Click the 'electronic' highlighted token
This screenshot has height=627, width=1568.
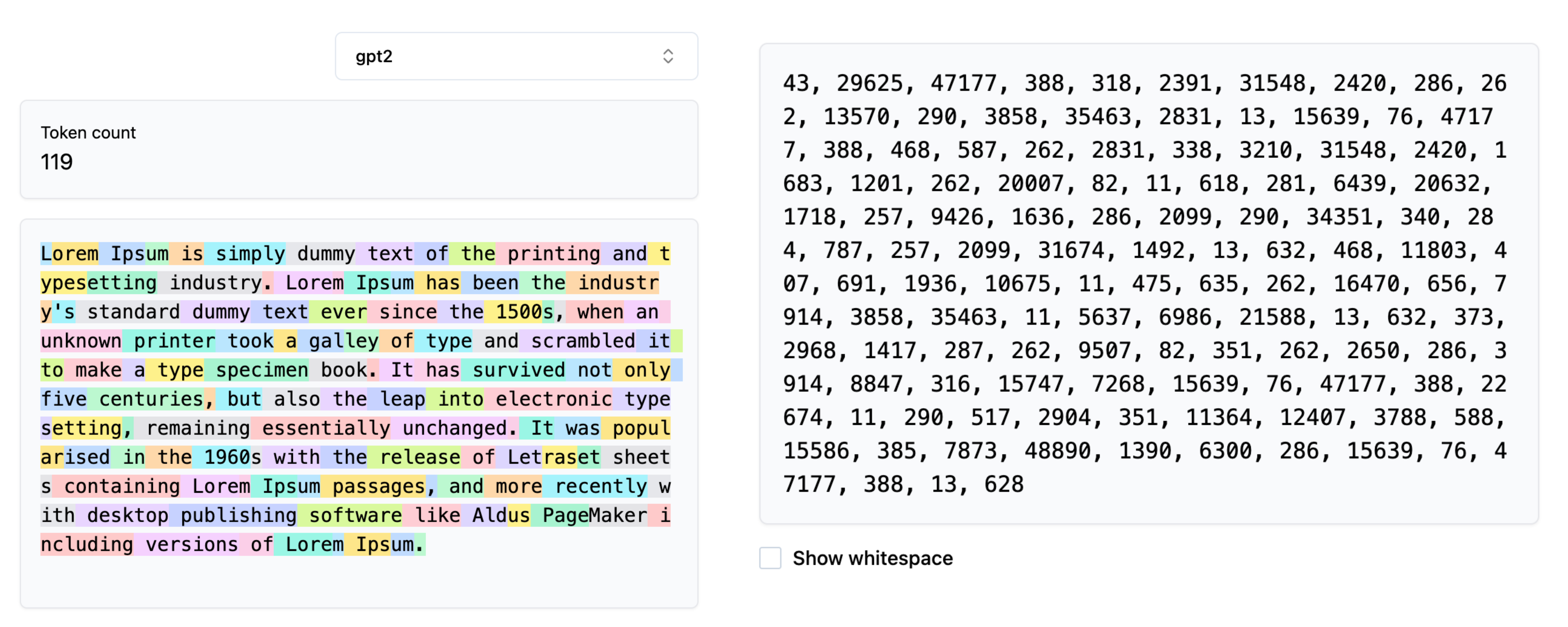(x=552, y=399)
